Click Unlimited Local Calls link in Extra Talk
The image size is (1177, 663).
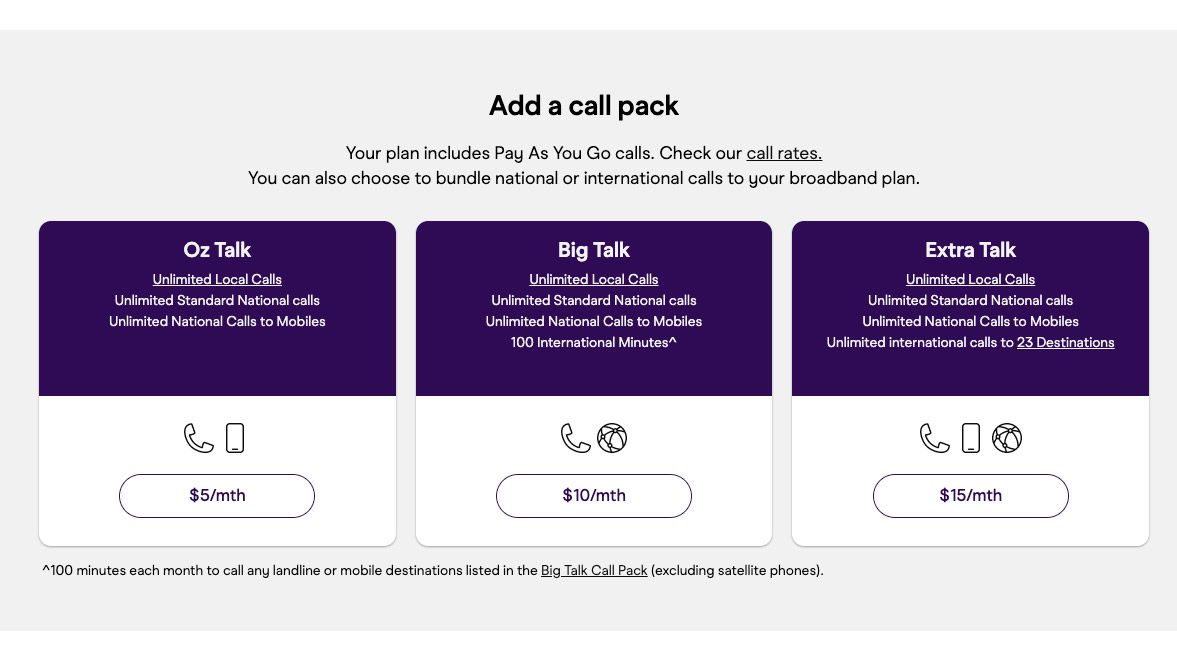pyautogui.click(x=970, y=279)
